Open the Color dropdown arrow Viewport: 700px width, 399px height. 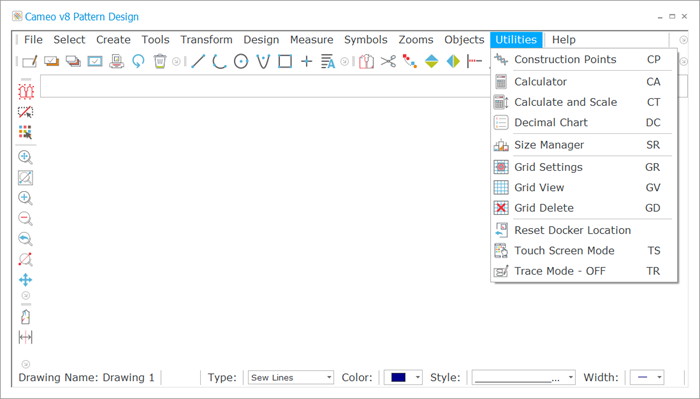pos(417,378)
